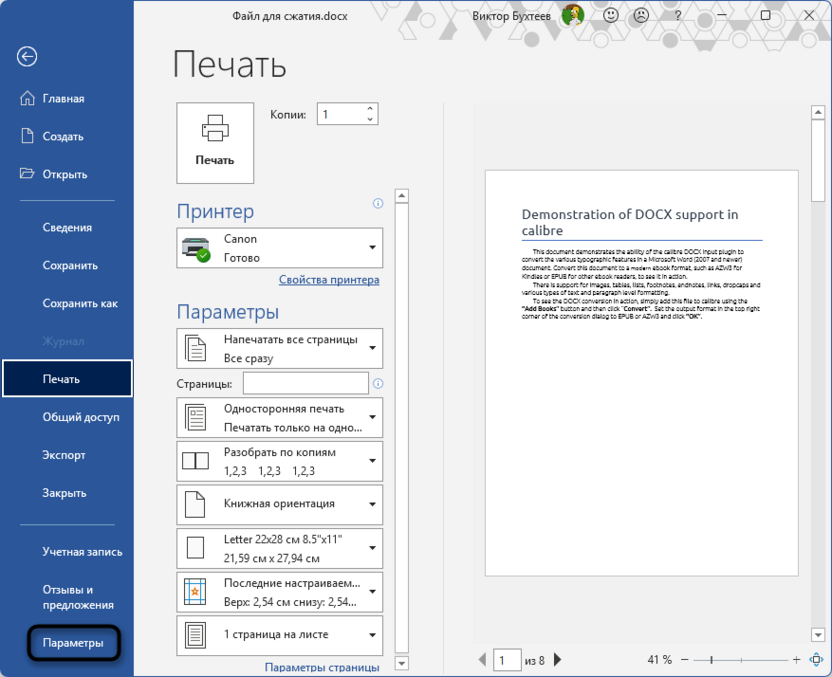This screenshot has height=677, width=832.
Task: Open Help via the question mark icon
Action: coord(678,15)
